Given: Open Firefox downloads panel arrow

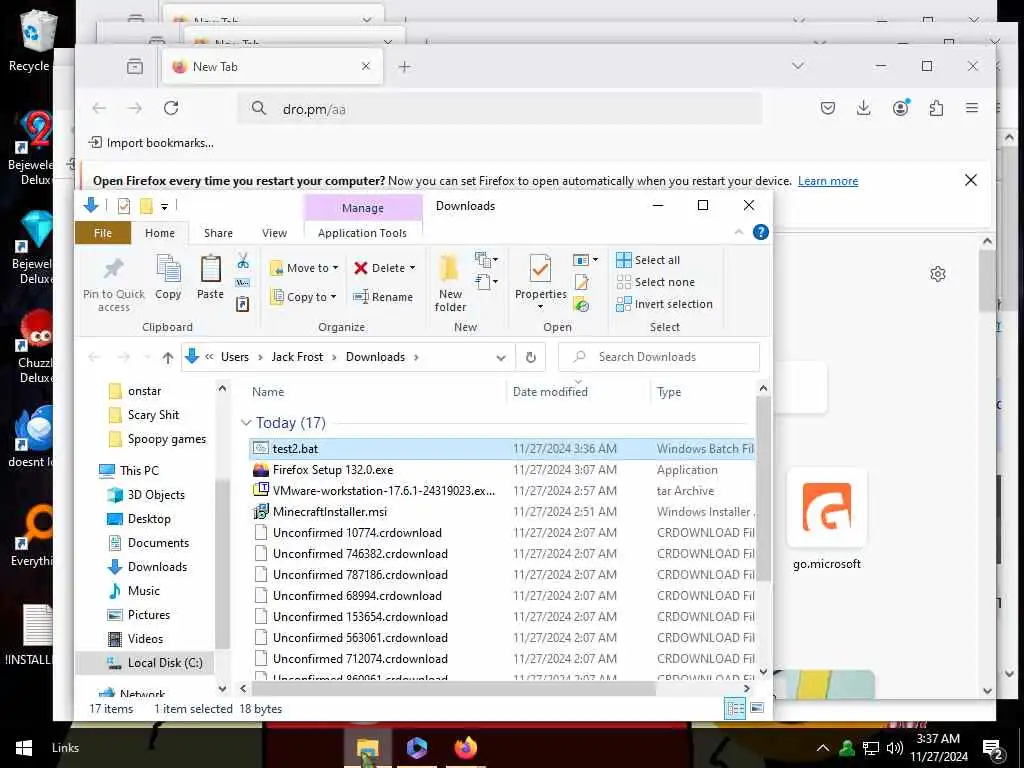Looking at the screenshot, I should tap(863, 108).
